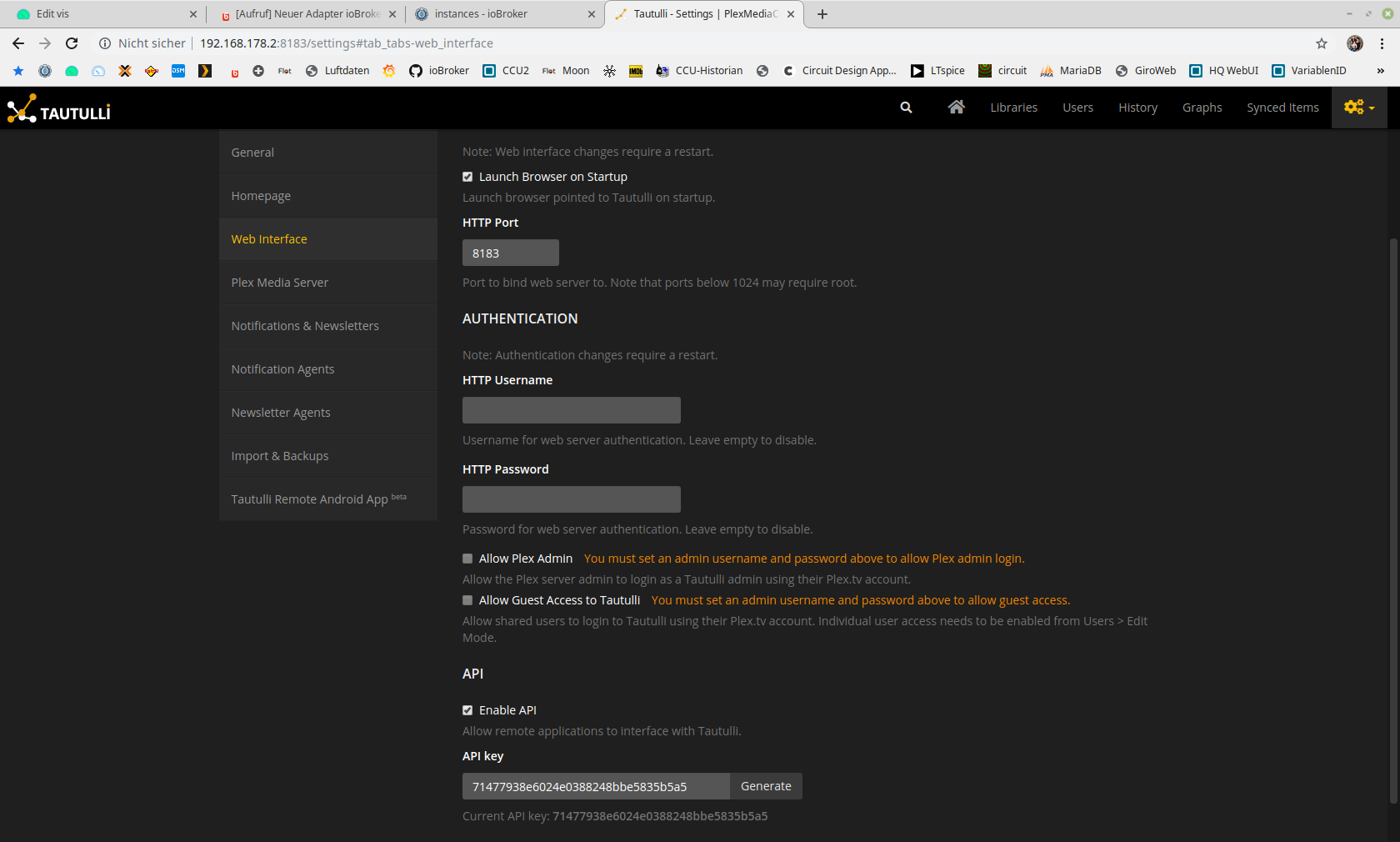The height and width of the screenshot is (842, 1400).
Task: Generate a new API key
Action: pyautogui.click(x=766, y=786)
